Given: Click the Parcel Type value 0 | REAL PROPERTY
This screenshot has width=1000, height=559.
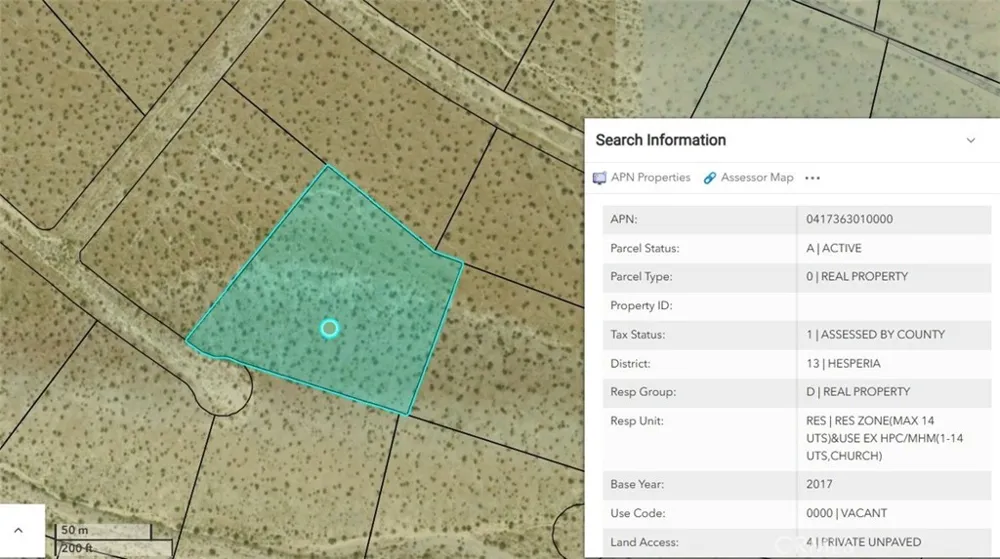Looking at the screenshot, I should (x=857, y=277).
